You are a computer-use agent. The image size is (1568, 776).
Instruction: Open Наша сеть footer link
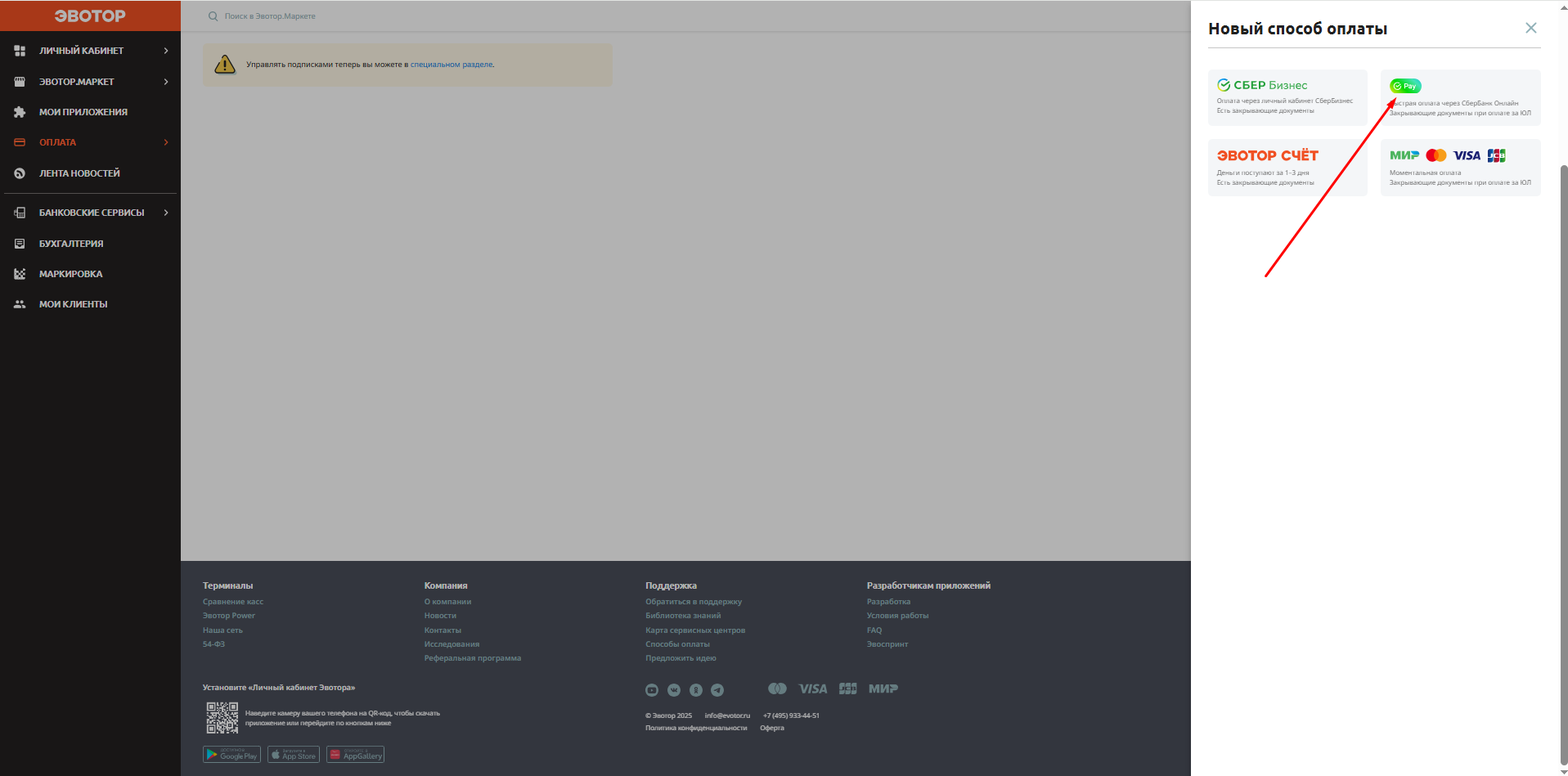(x=222, y=630)
